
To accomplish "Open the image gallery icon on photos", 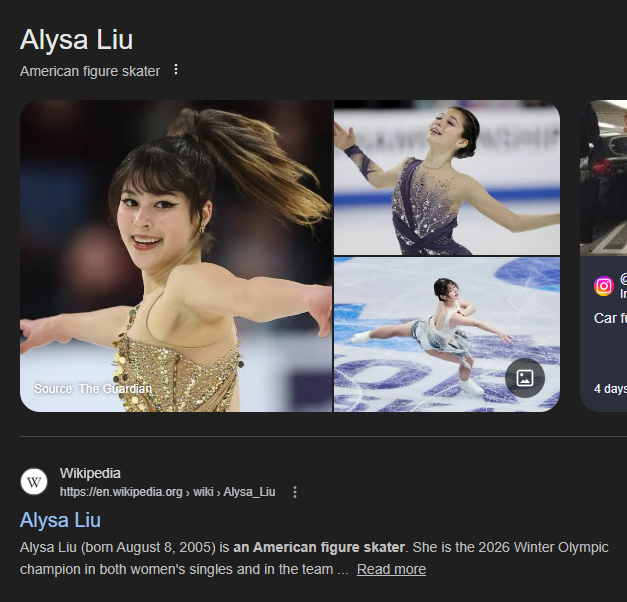I will coord(525,378).
